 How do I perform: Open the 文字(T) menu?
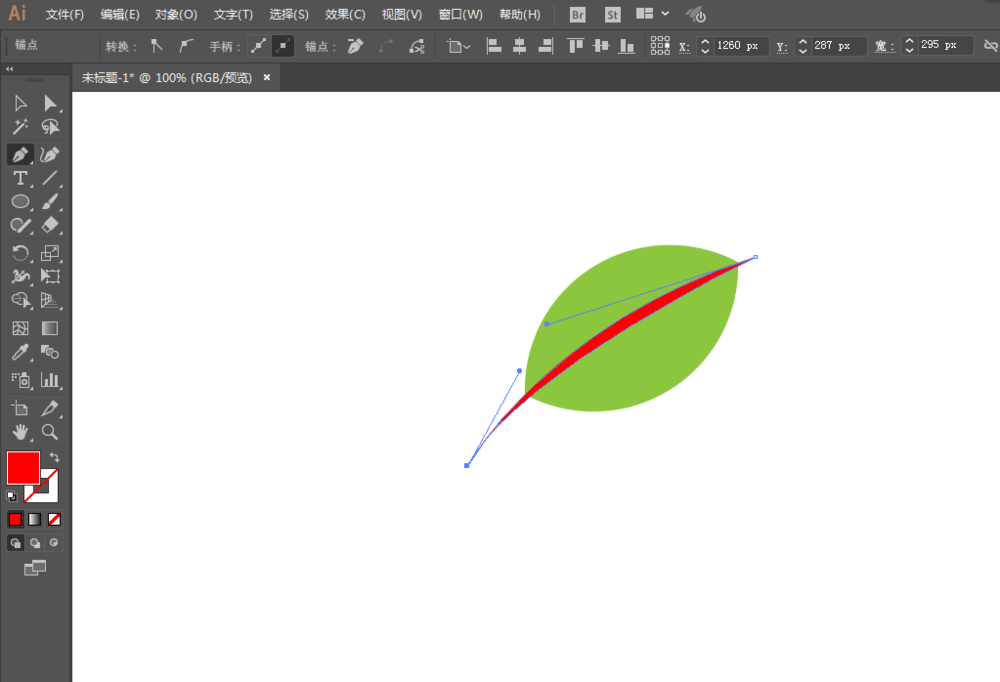pos(233,14)
